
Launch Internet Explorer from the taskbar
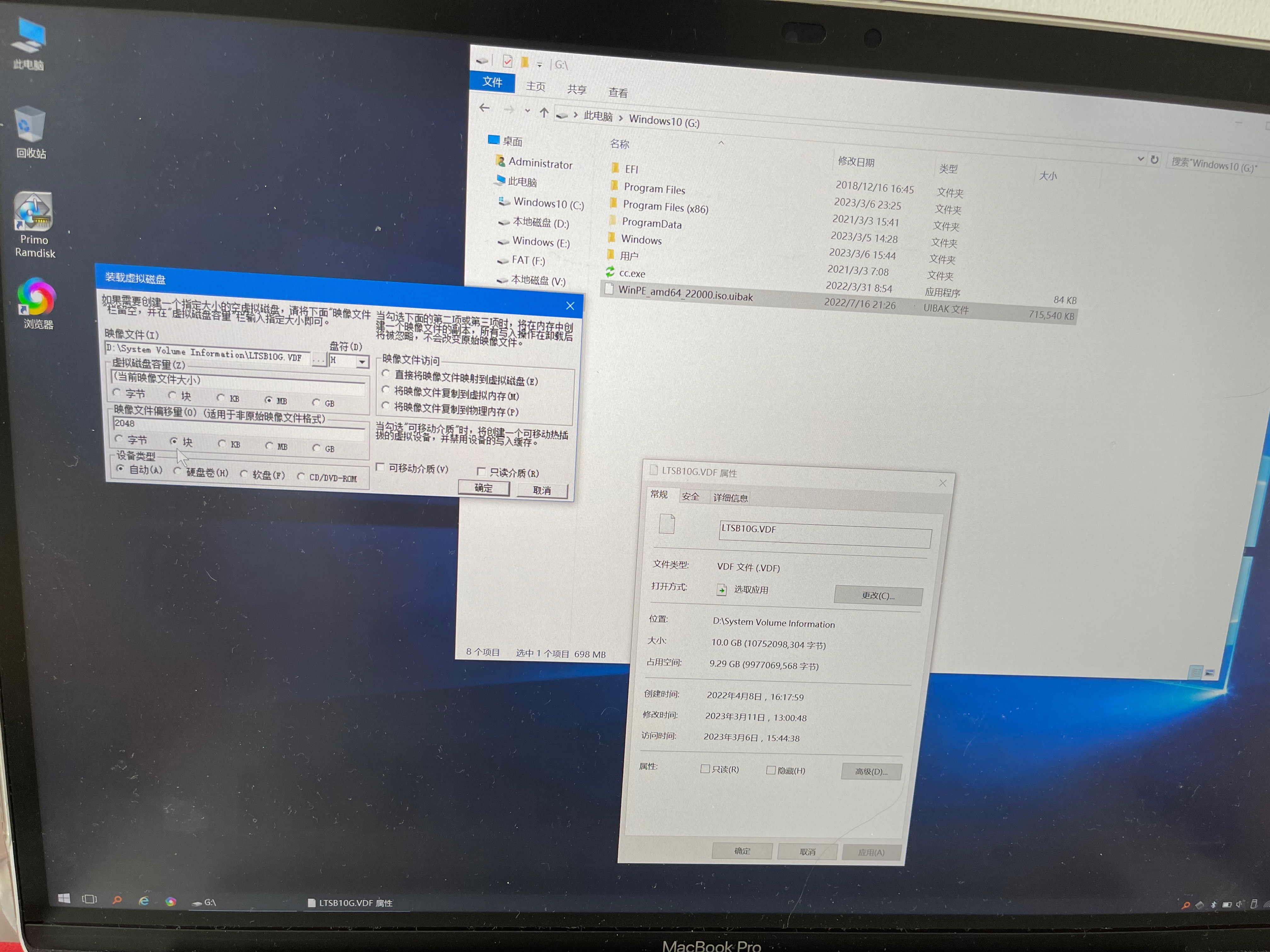point(144,901)
